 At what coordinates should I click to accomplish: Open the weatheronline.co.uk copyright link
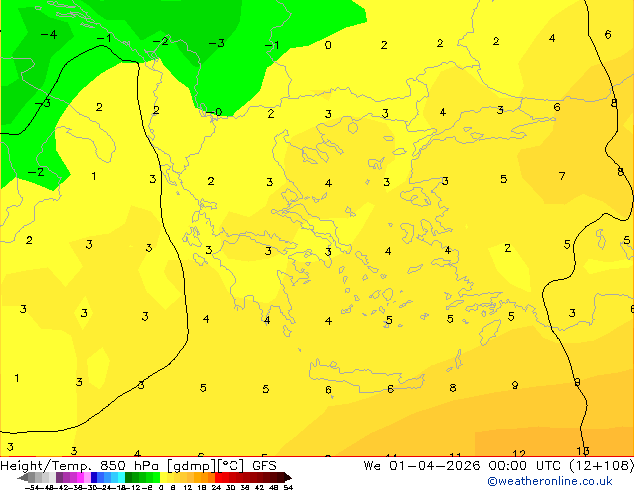pyautogui.click(x=549, y=481)
